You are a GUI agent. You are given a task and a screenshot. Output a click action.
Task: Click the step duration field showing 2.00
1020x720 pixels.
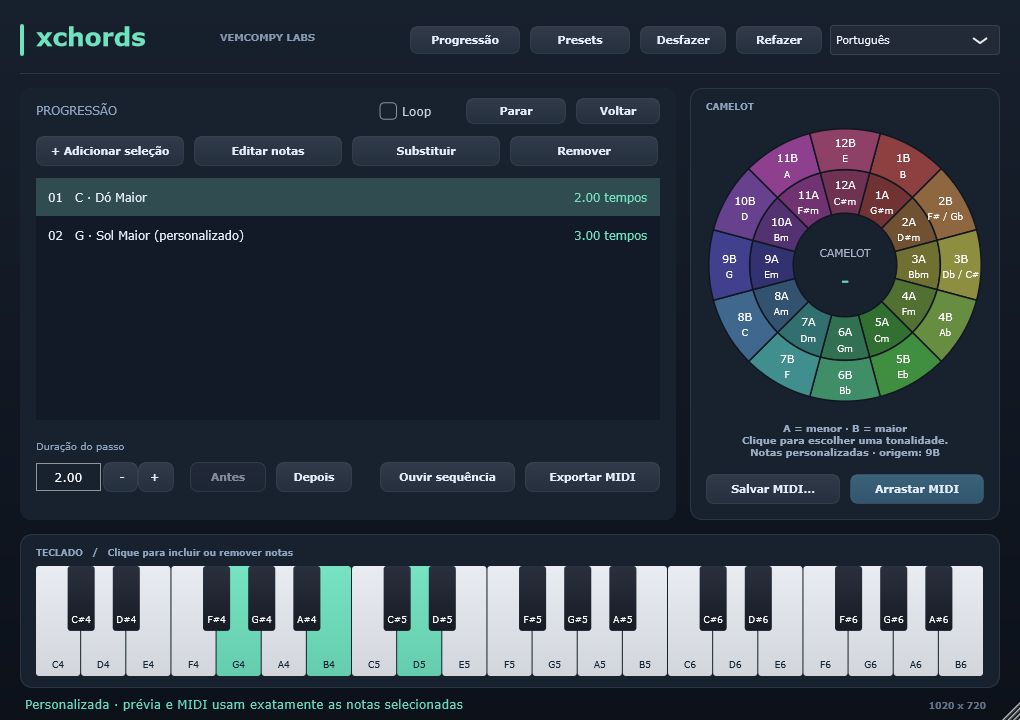tap(68, 477)
